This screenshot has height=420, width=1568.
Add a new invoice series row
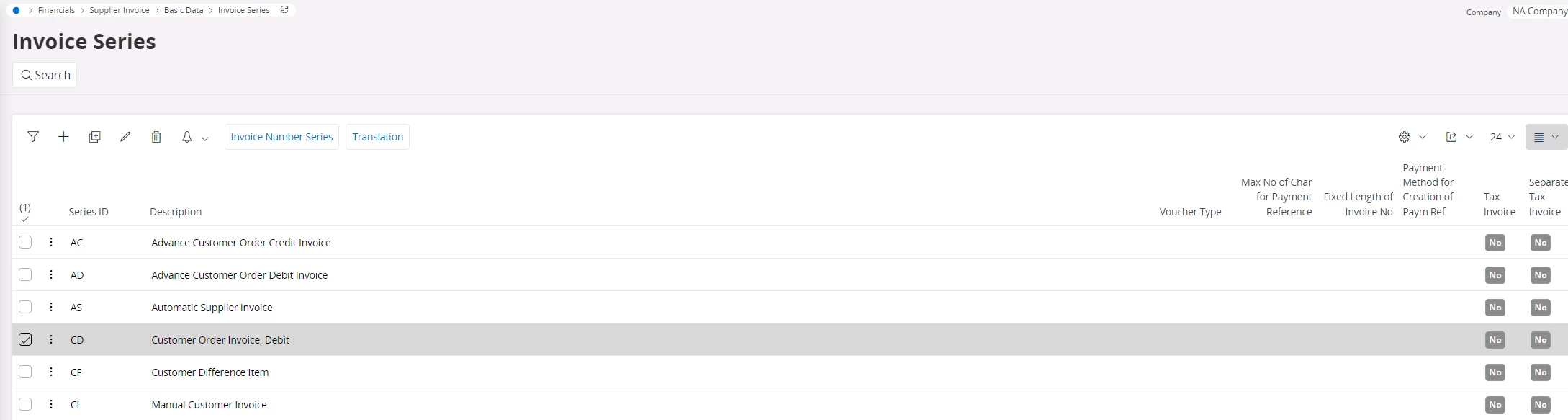coord(63,137)
